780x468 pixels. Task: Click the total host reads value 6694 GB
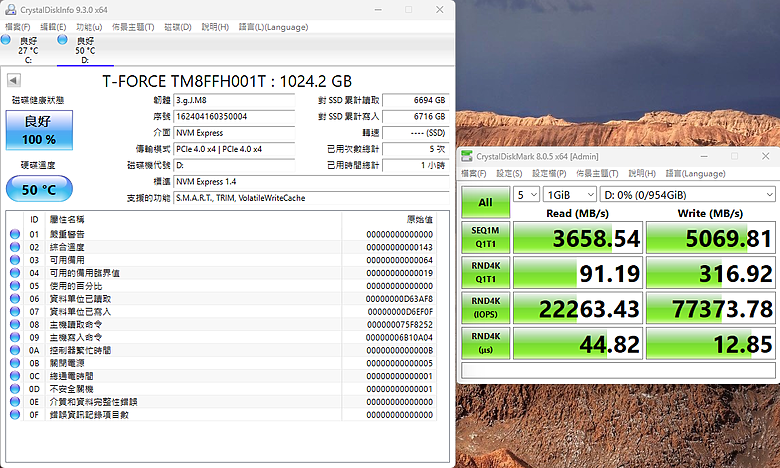click(415, 100)
